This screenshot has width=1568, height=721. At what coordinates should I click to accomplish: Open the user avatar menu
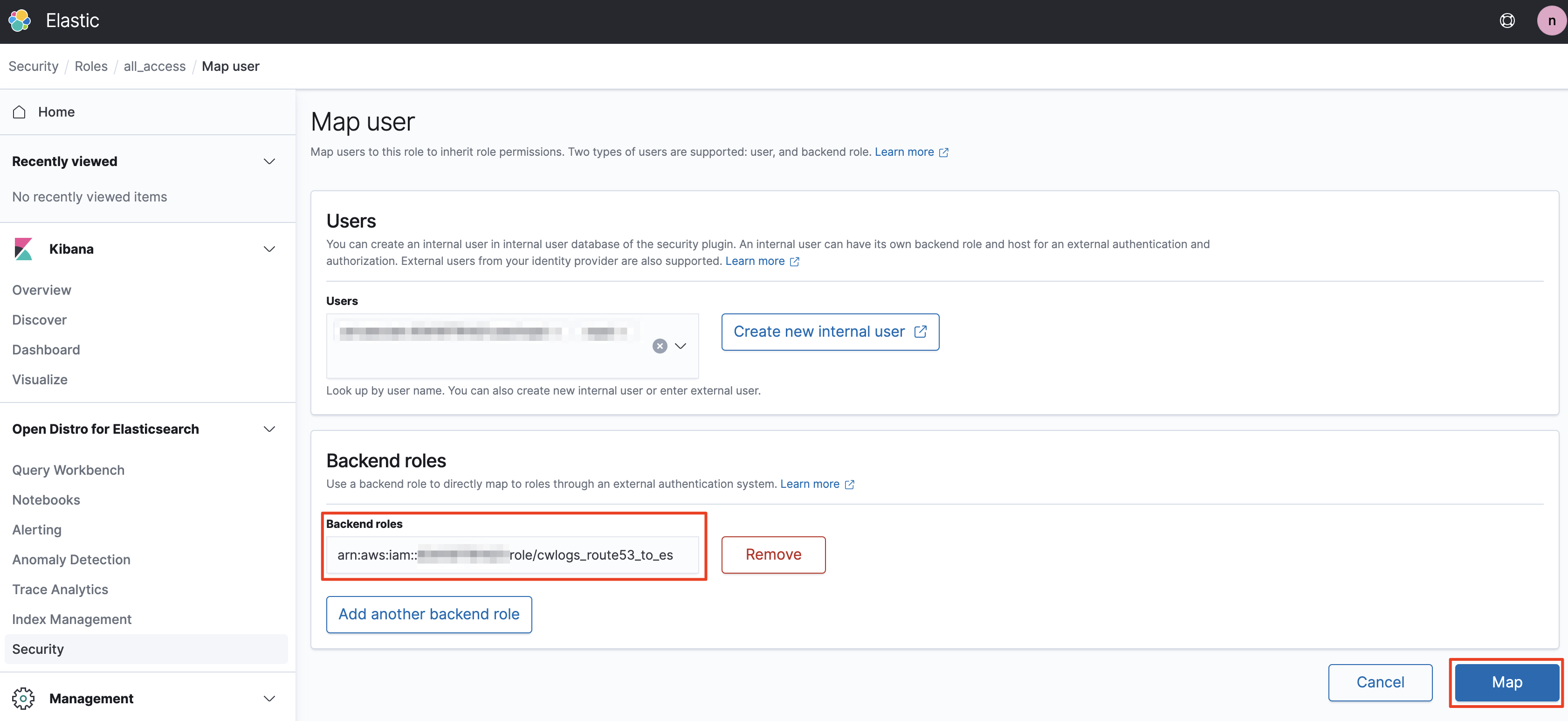click(x=1551, y=21)
